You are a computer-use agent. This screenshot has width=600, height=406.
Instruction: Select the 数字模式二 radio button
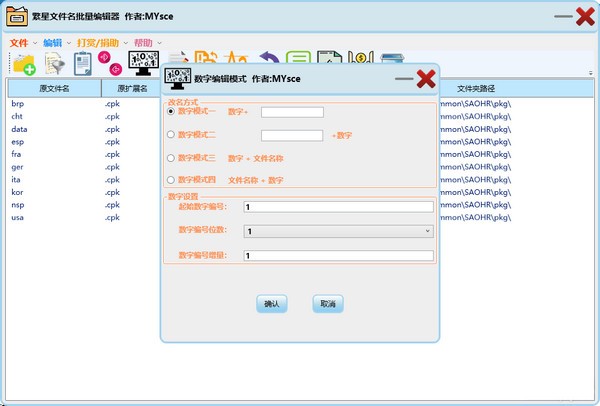(171, 134)
